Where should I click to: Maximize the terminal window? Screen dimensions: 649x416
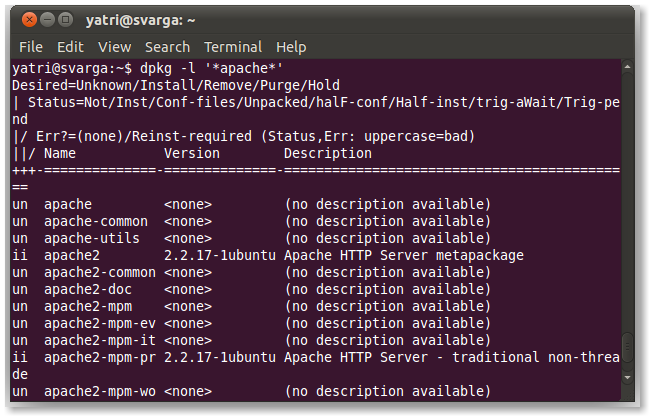coord(65,19)
